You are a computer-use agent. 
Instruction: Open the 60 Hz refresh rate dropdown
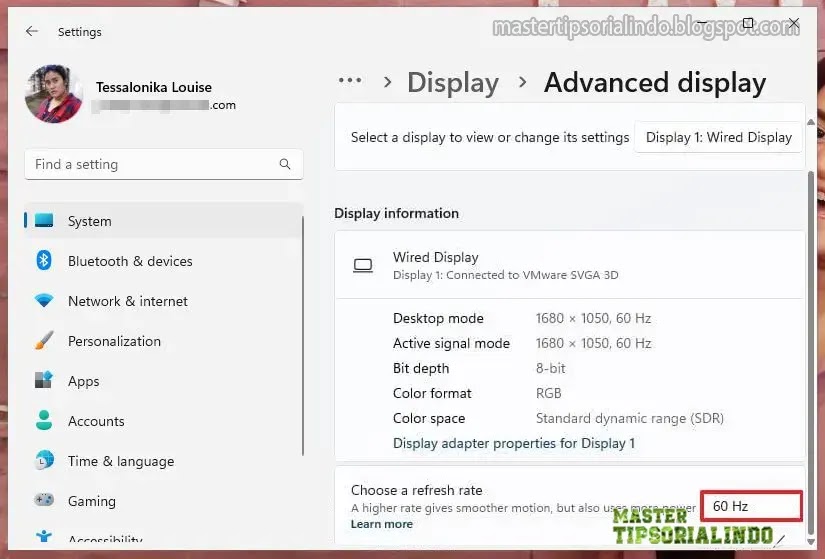[x=751, y=506]
